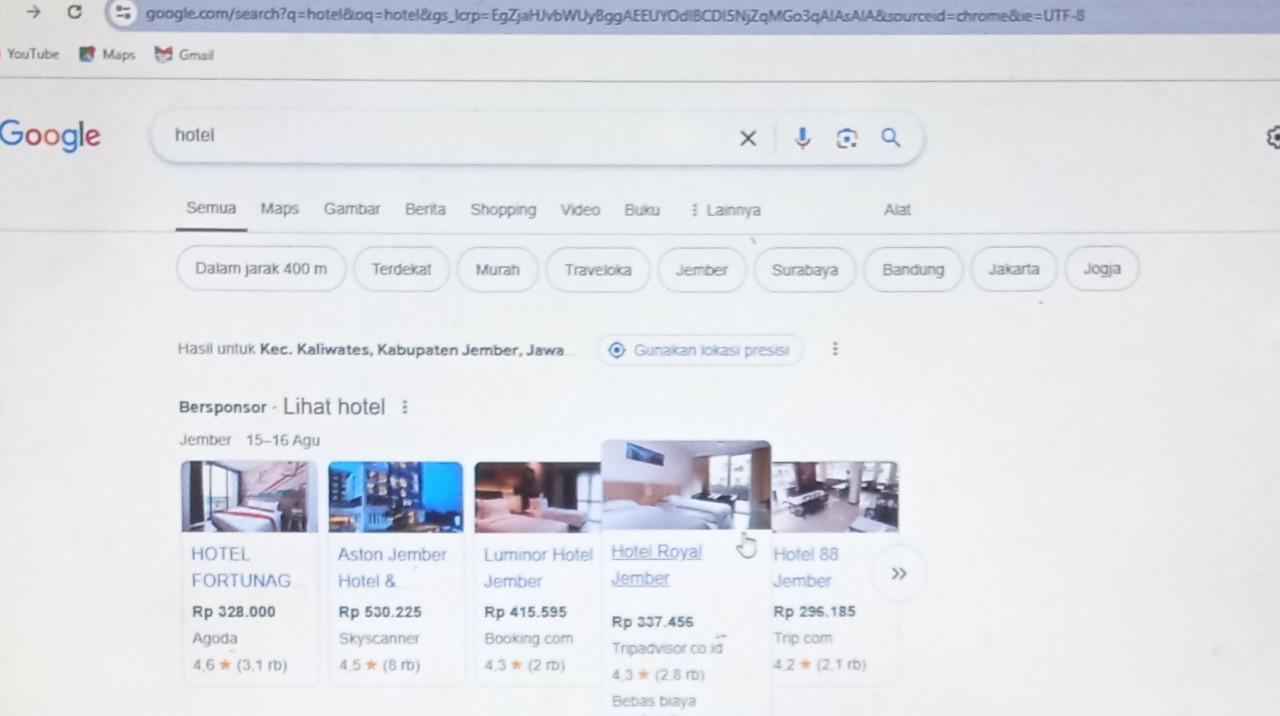The width and height of the screenshot is (1280, 716).
Task: Switch to the Shopping tab
Action: pos(503,209)
